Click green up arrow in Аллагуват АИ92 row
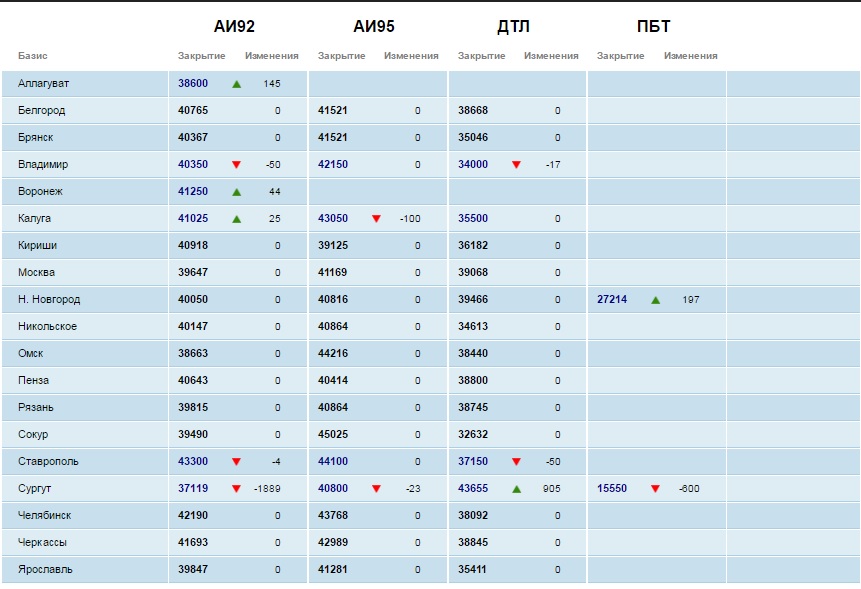This screenshot has width=861, height=589. (236, 84)
